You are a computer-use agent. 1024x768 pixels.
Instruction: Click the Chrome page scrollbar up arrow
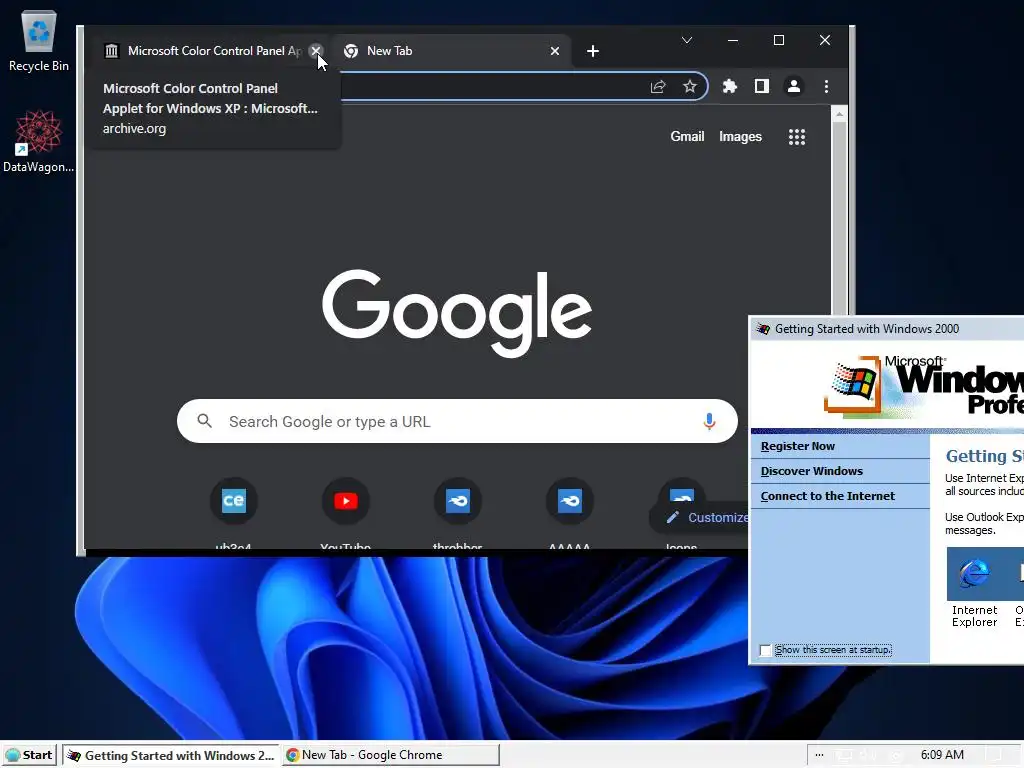click(839, 114)
